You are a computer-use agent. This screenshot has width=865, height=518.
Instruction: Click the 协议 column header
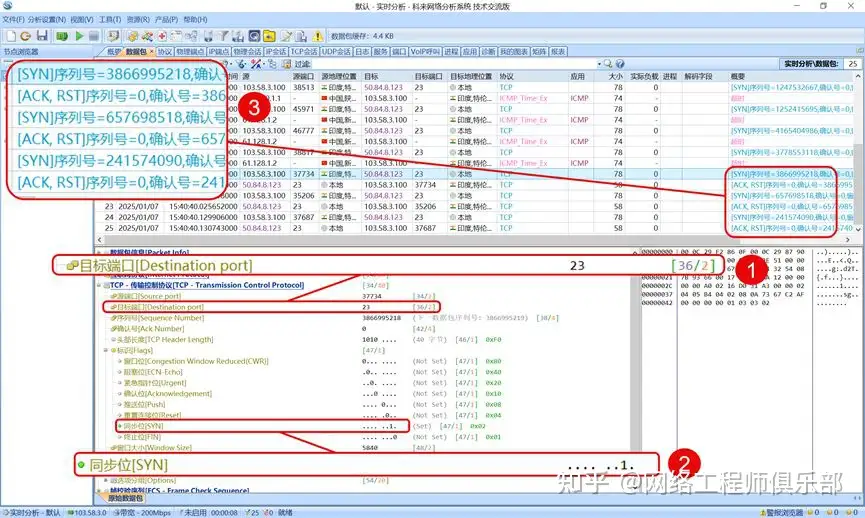coord(507,75)
